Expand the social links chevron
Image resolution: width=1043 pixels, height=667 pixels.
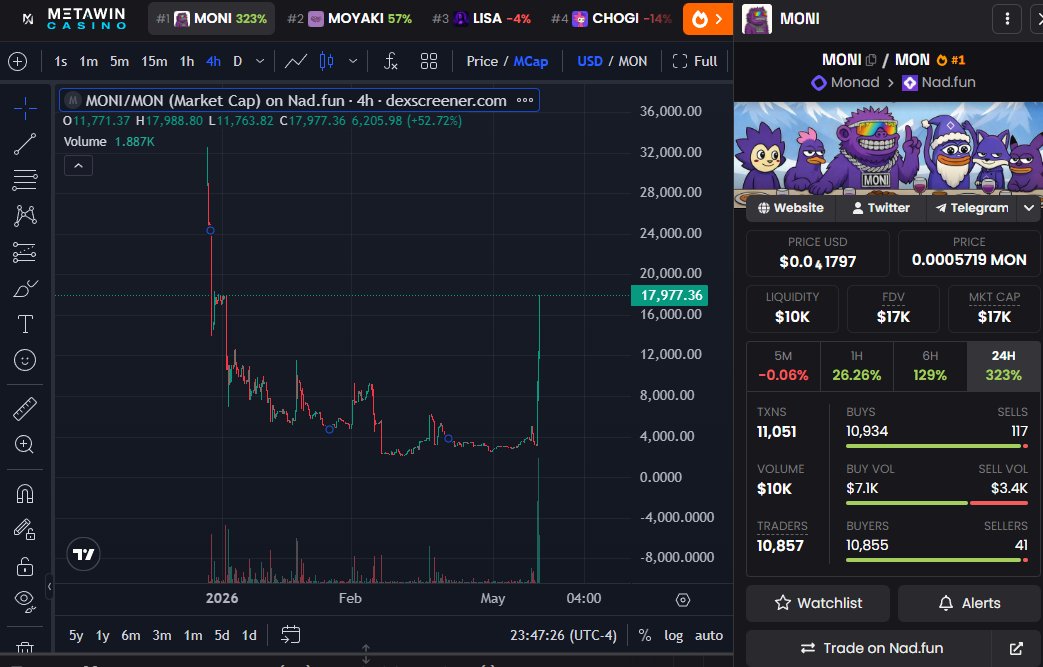click(1028, 208)
